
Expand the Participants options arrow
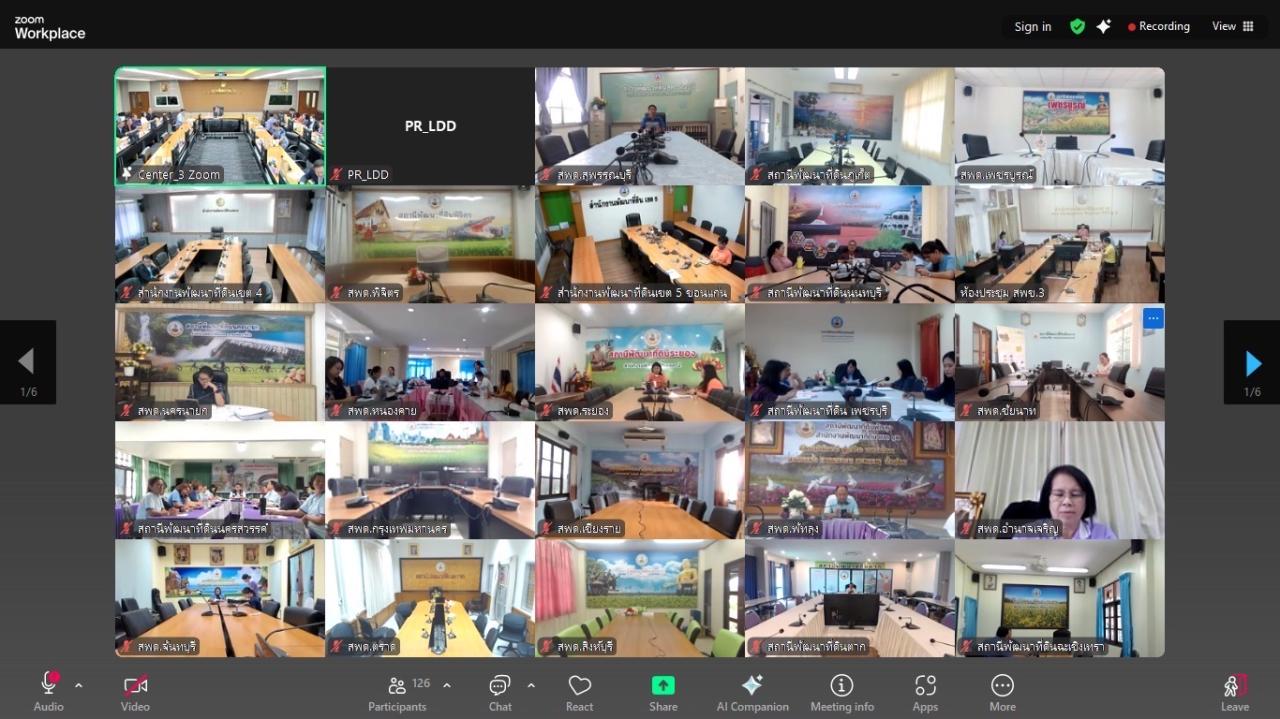447,685
